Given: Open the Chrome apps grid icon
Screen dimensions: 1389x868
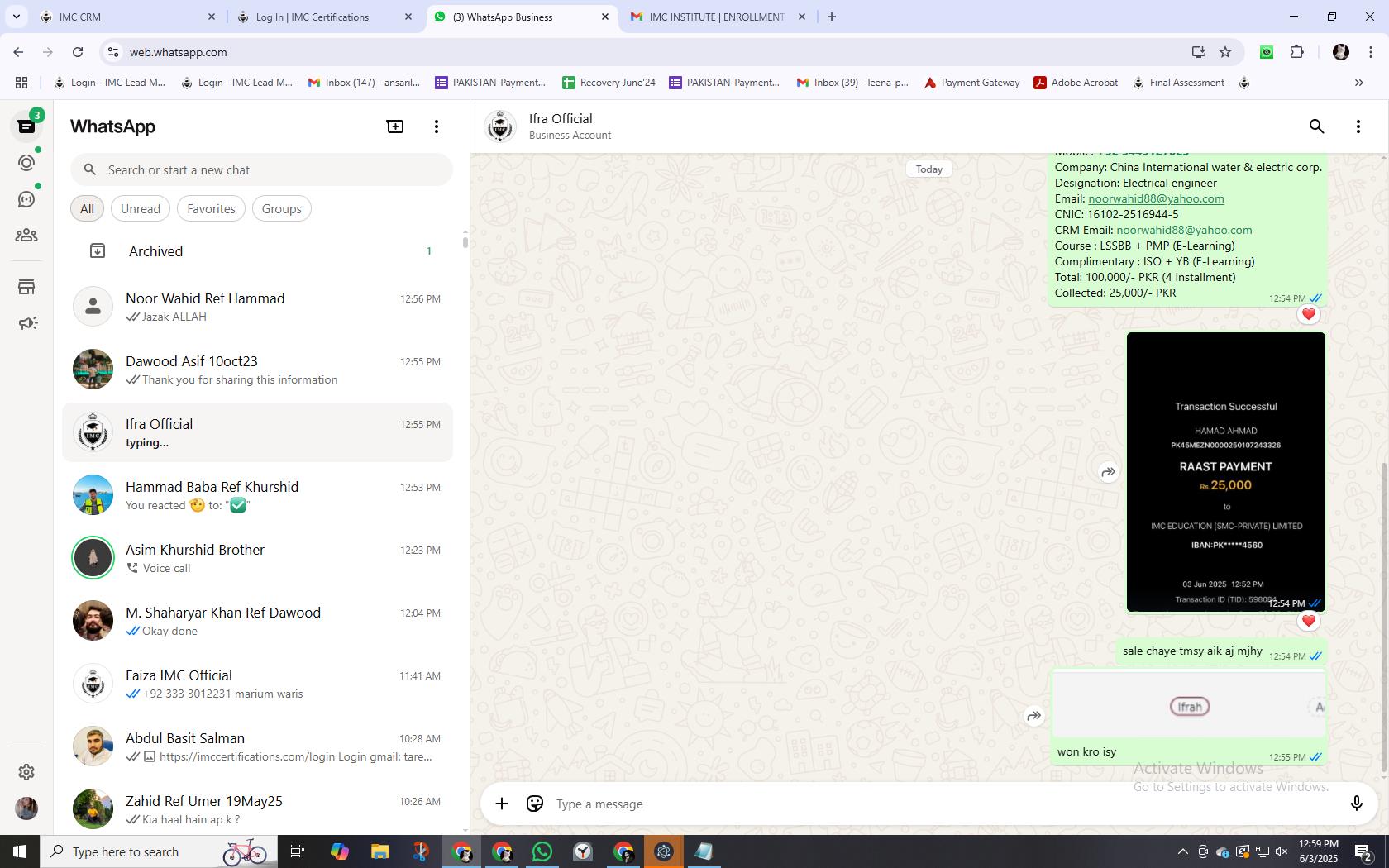Looking at the screenshot, I should click(21, 83).
